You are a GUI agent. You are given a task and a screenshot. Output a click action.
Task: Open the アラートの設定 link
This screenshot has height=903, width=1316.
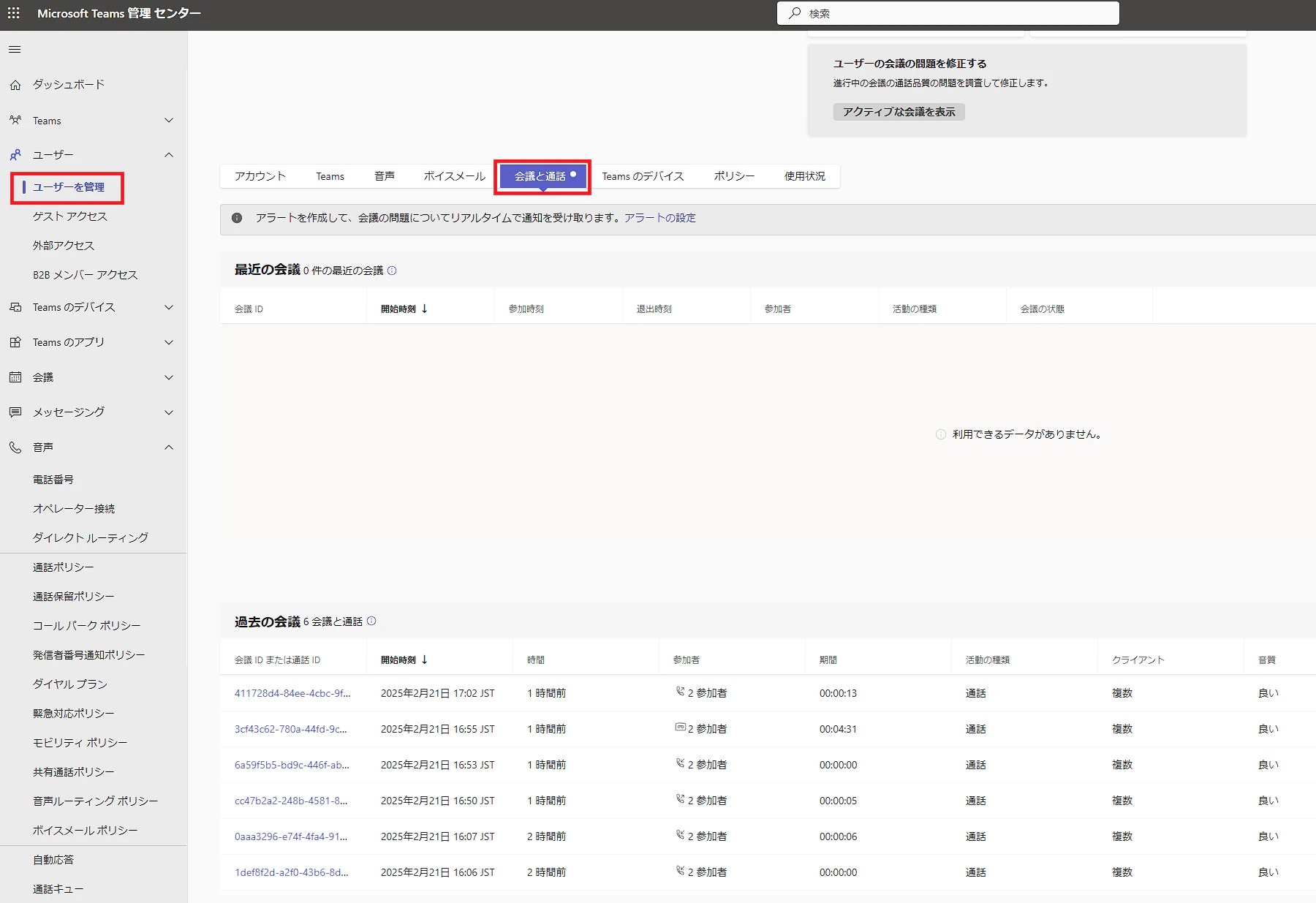coord(660,218)
